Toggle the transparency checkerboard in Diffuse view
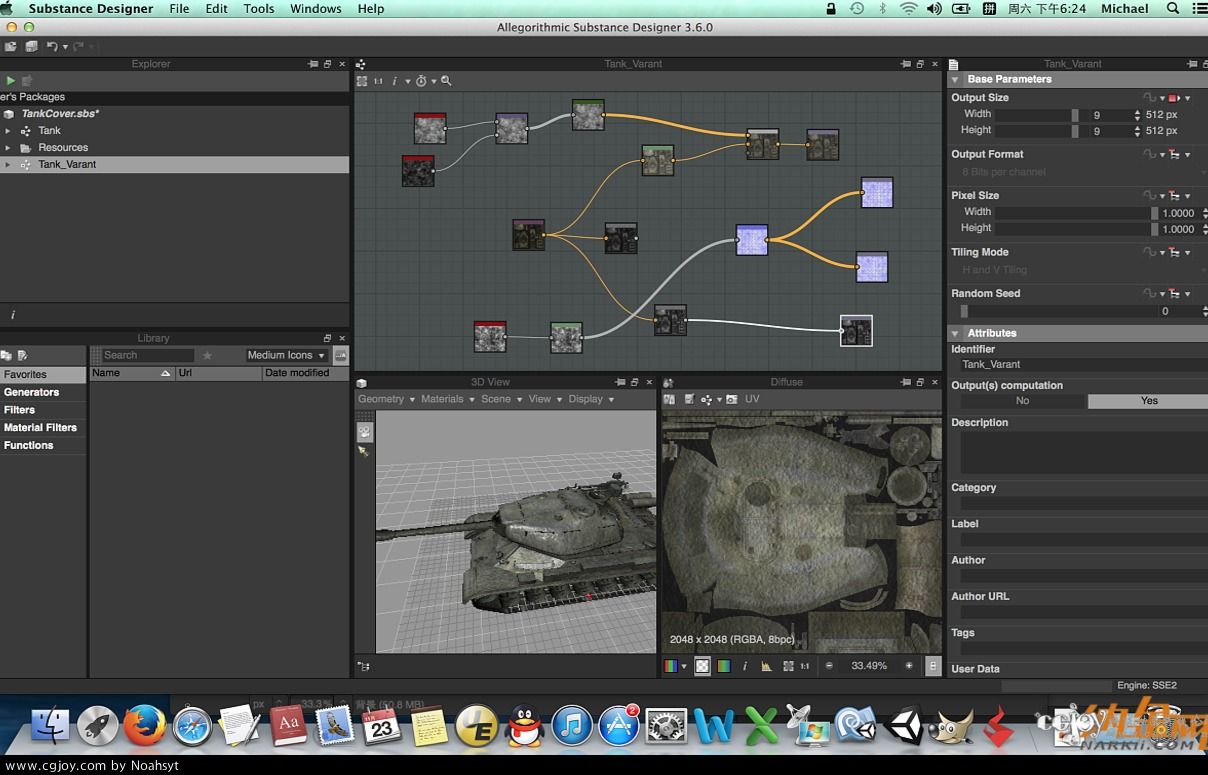 (703, 666)
